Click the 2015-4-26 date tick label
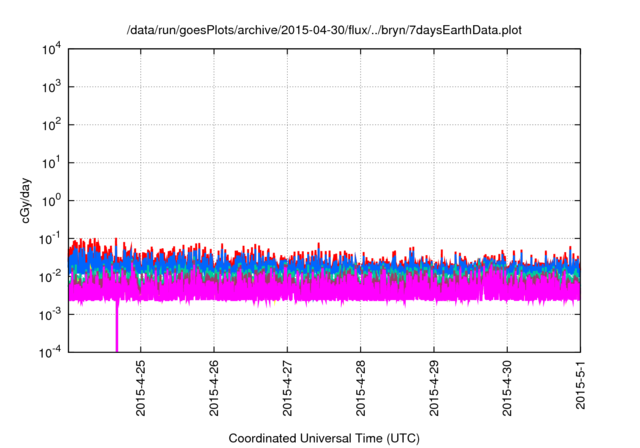The height and width of the screenshot is (448, 640). coord(214,388)
